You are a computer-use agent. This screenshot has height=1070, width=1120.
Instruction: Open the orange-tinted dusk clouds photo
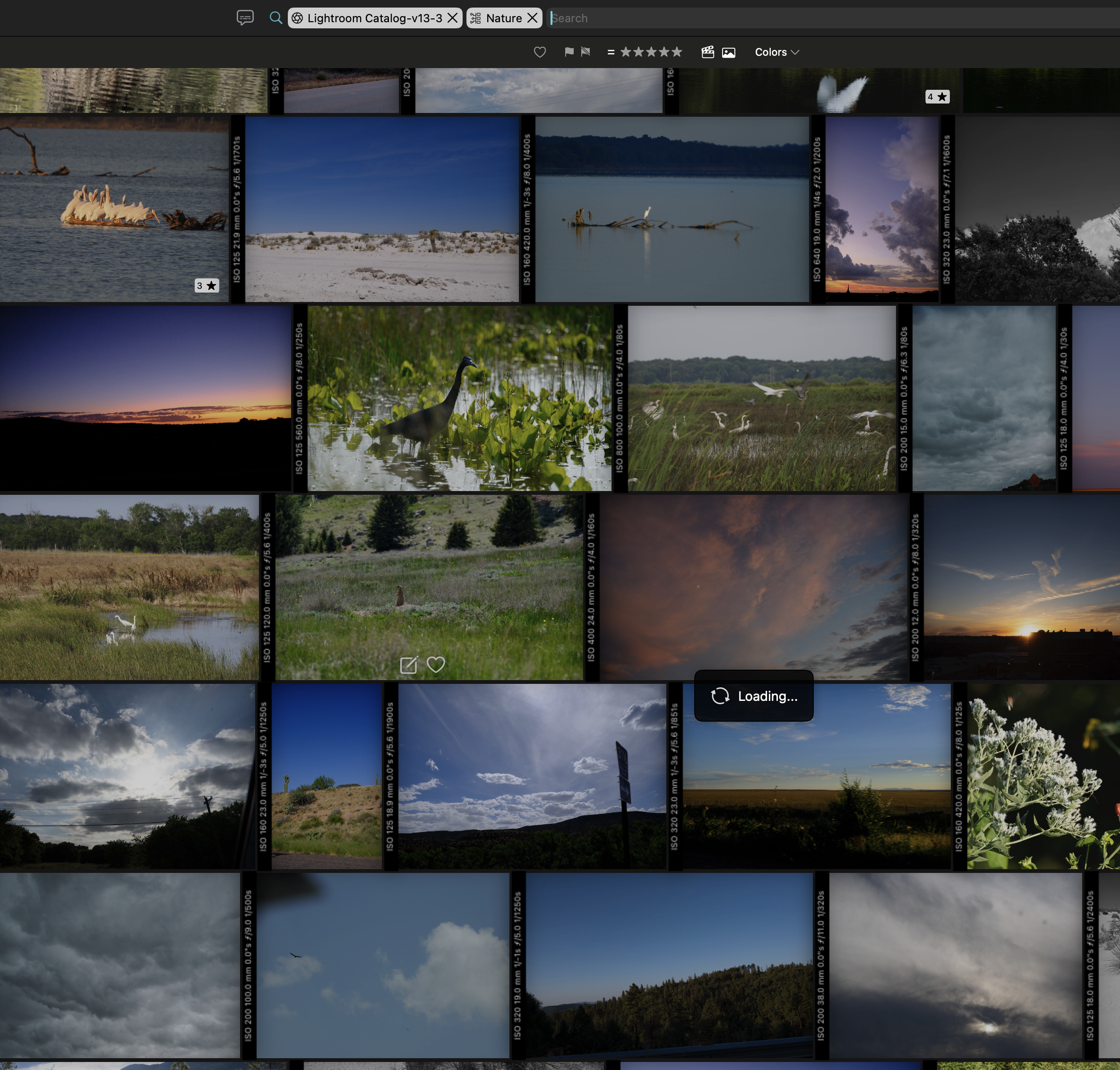(x=754, y=587)
